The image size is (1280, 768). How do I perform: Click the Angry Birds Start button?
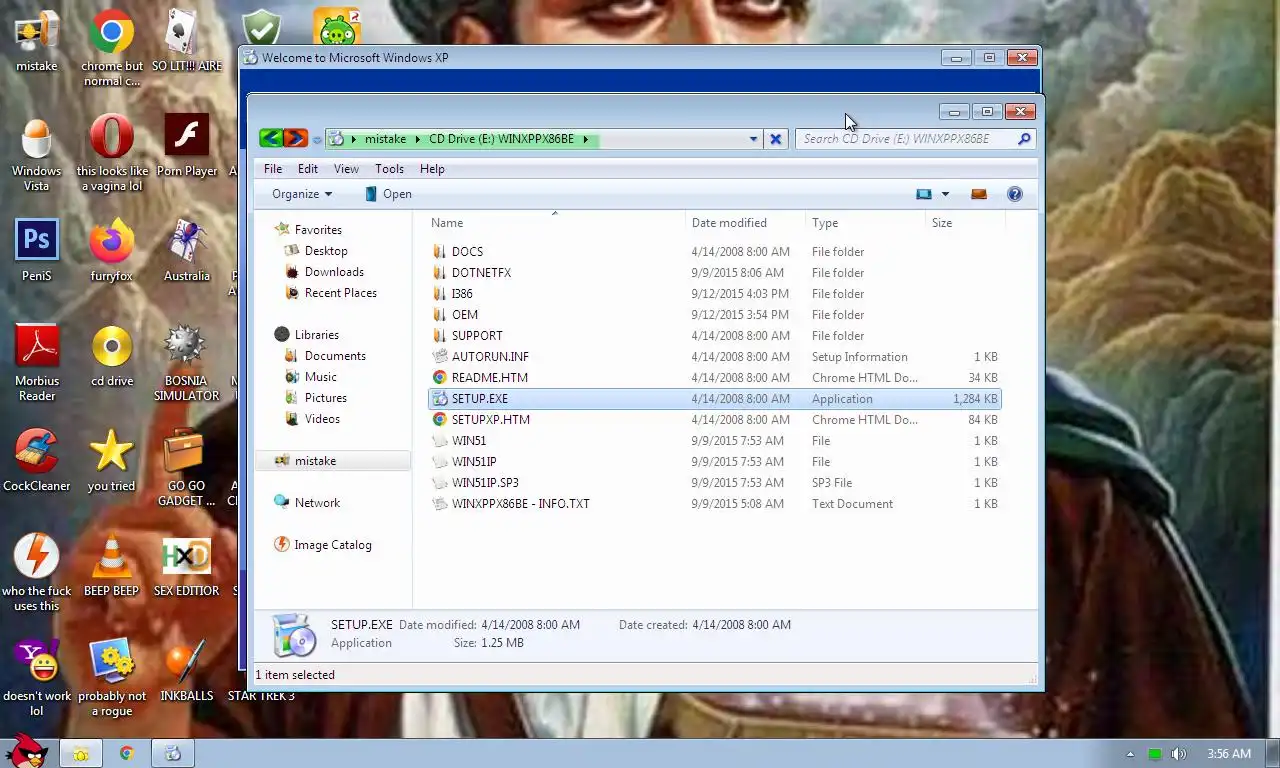25,750
